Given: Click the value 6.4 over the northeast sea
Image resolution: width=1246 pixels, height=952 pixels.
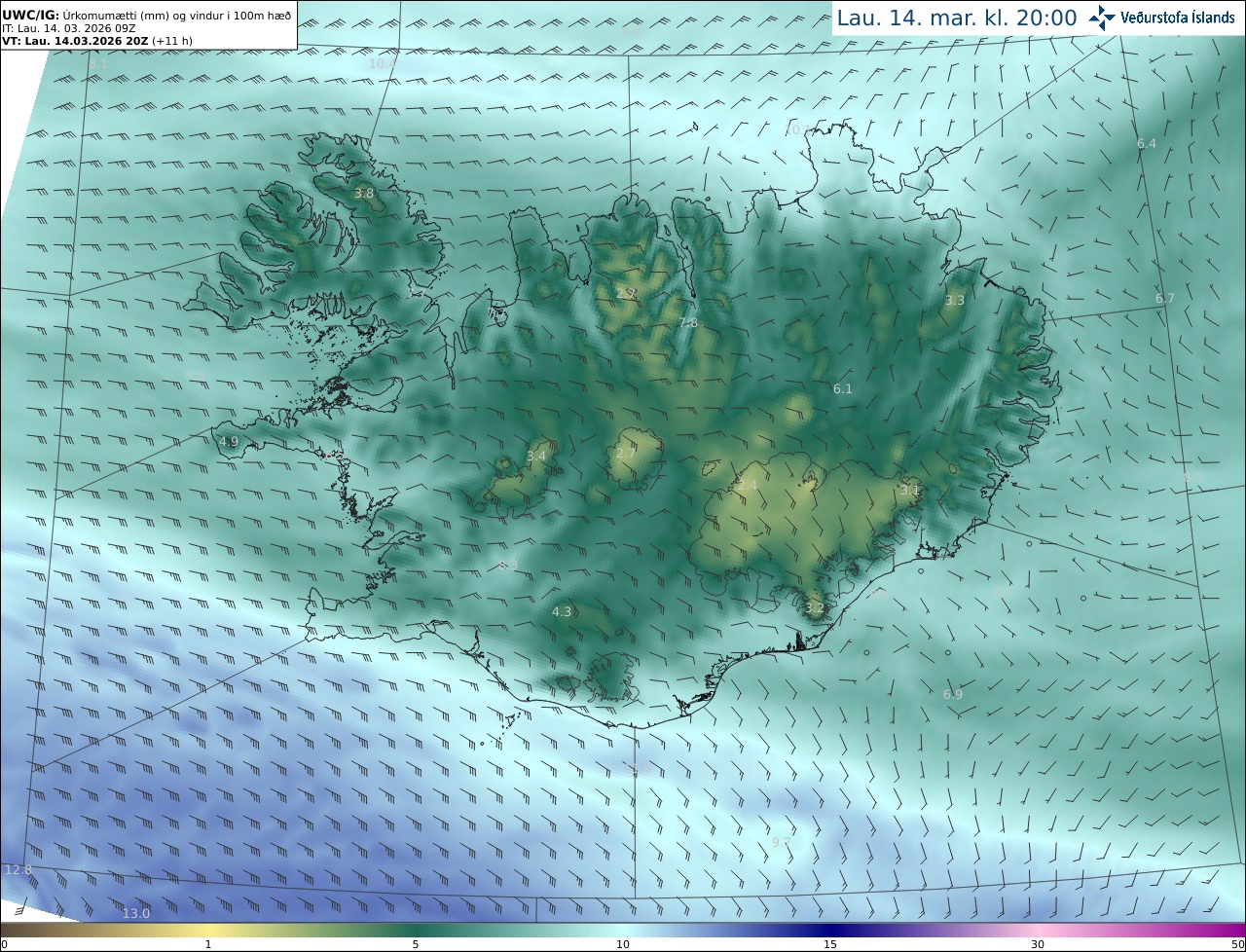Looking at the screenshot, I should pos(1147,144).
